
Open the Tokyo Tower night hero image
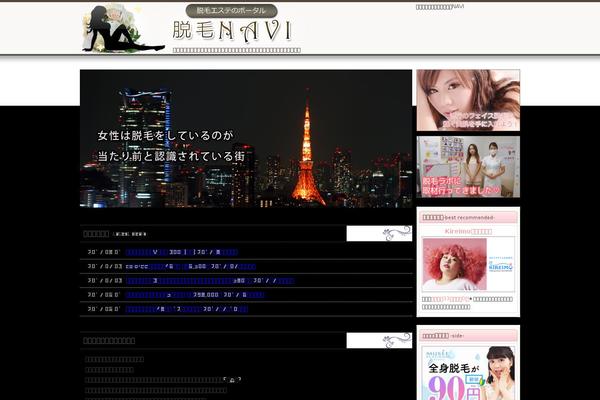pyautogui.click(x=246, y=139)
